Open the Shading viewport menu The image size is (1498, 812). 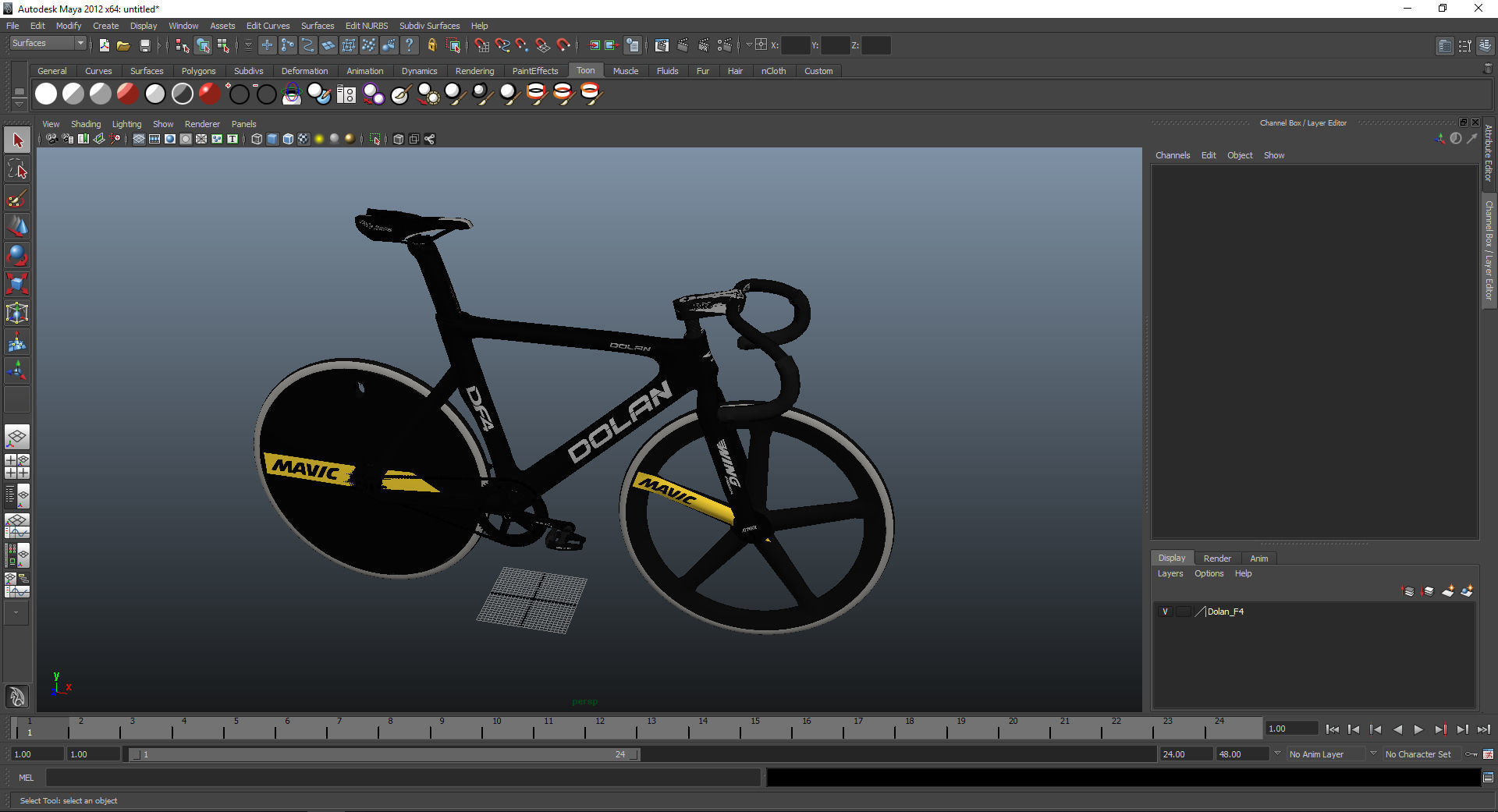coord(86,124)
